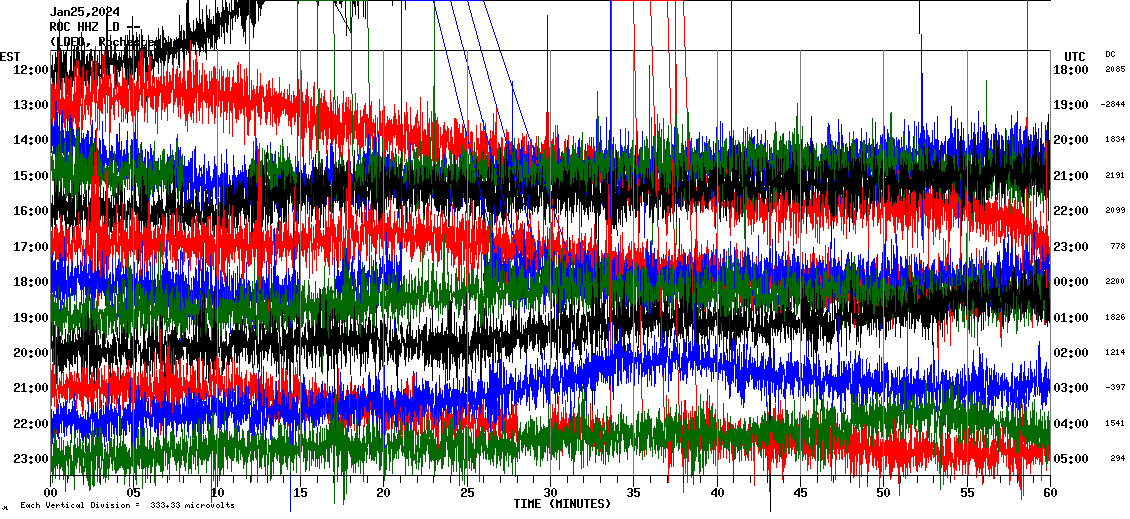Image resolution: width=1130 pixels, height=519 pixels.
Task: Click the TIME (MINUTES) axis title
Action: 562,504
